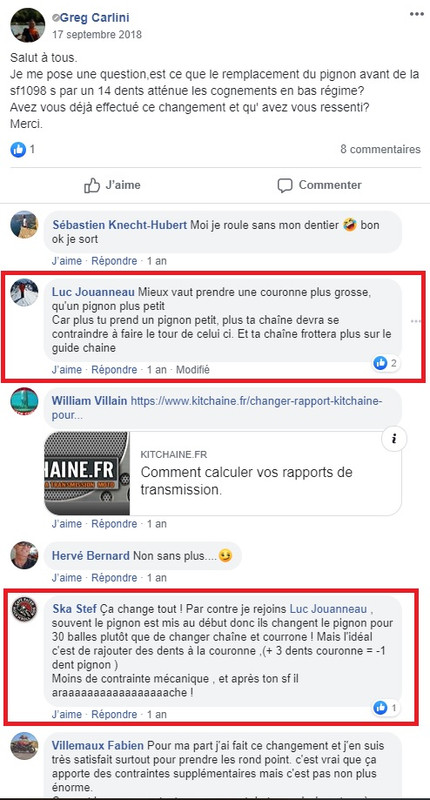Open the post options three-dot menu
The image size is (430, 800).
pos(416,14)
